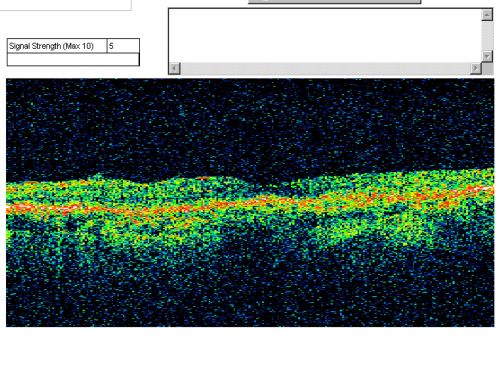Click the empty row under Signal Strength
Image resolution: width=500 pixels, height=384 pixels.
pyautogui.click(x=73, y=59)
